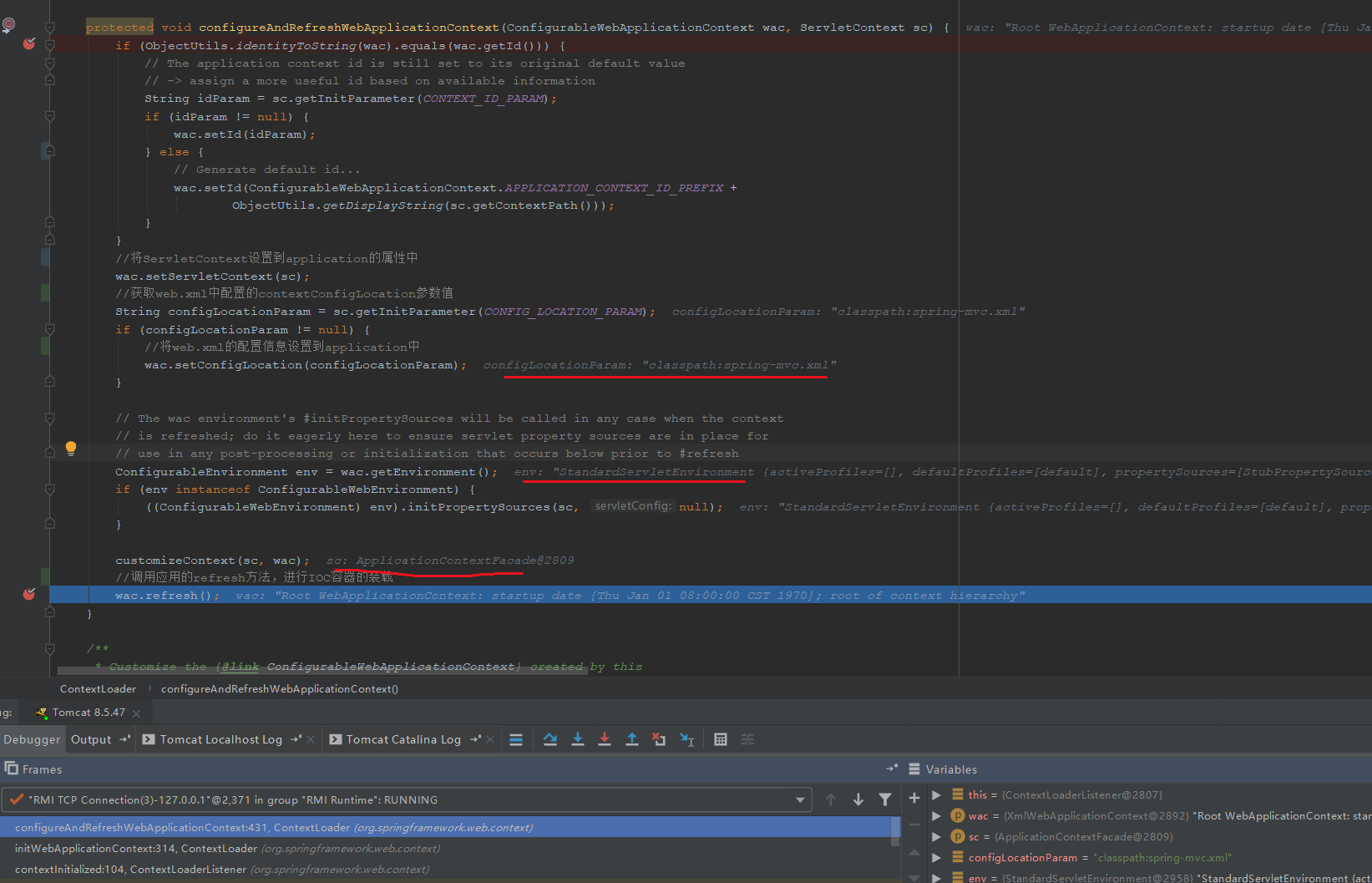Open the RMI TCP Connection thread dropdown

click(799, 800)
